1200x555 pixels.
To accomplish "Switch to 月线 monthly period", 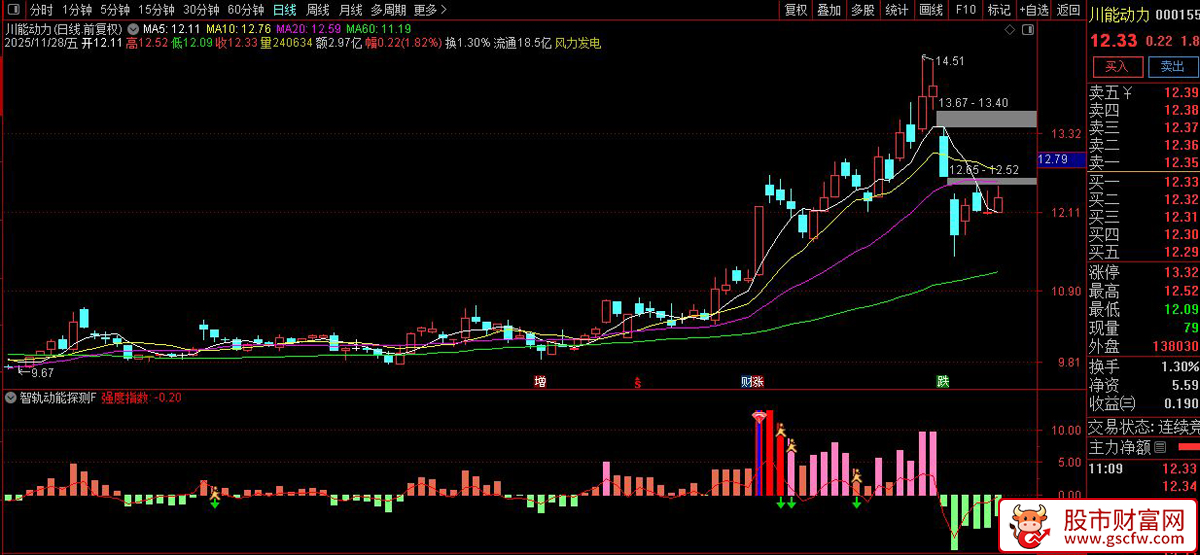I will [x=350, y=10].
